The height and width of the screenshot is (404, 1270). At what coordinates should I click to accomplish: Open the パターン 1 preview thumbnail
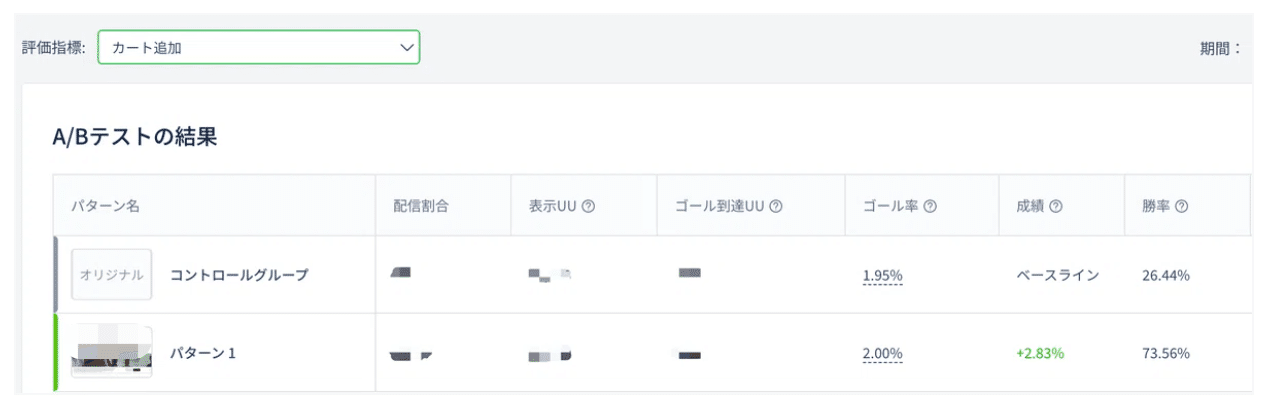[x=111, y=352]
